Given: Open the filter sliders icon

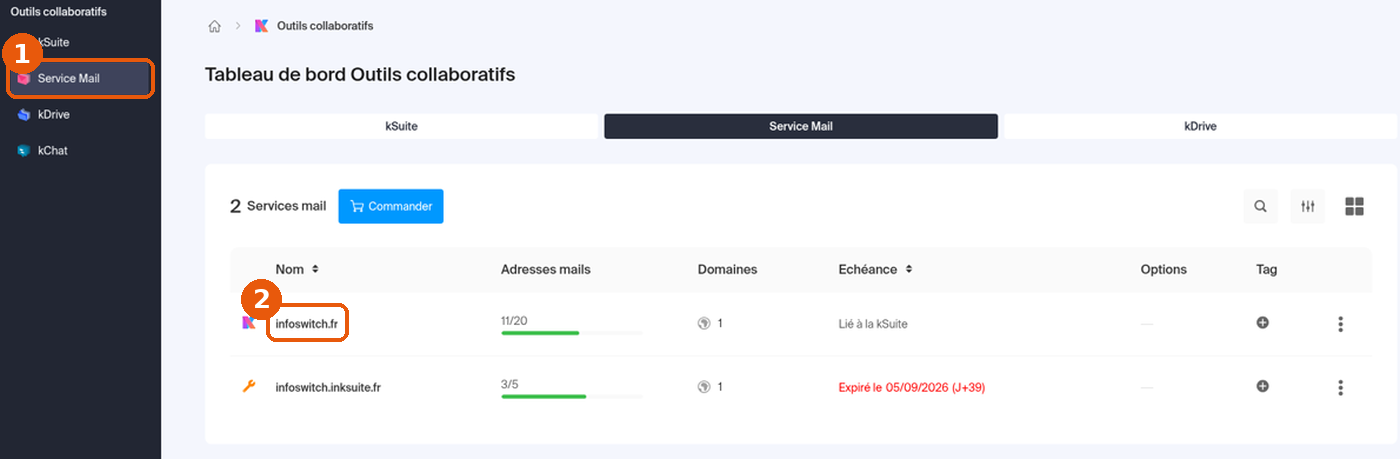Looking at the screenshot, I should 1308,206.
